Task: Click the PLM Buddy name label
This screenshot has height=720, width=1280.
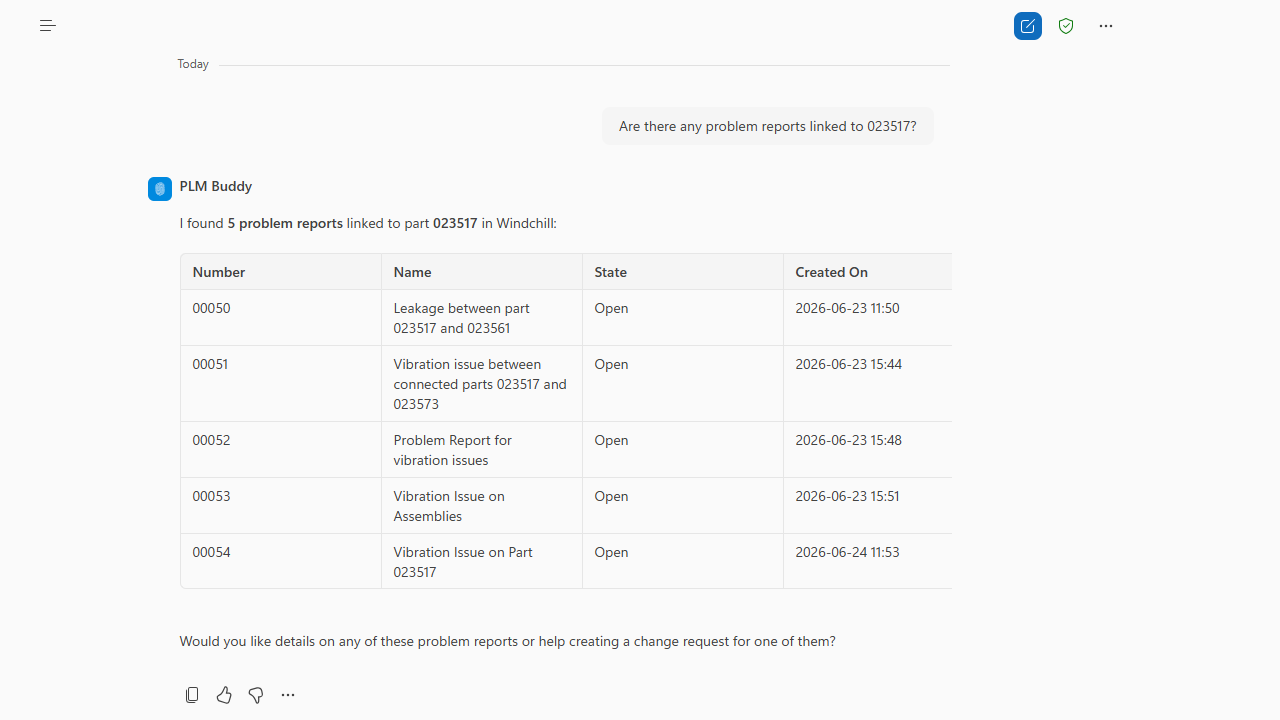Action: tap(216, 186)
